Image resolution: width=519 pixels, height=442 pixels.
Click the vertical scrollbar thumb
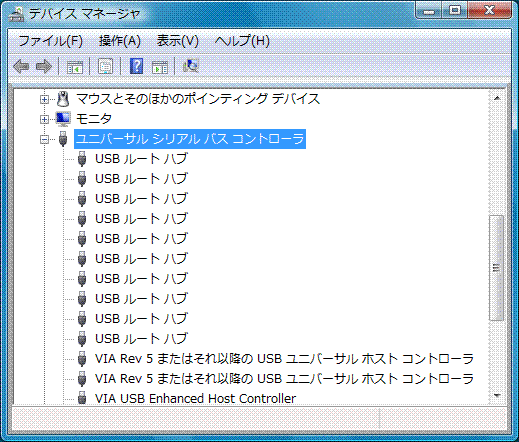point(496,268)
